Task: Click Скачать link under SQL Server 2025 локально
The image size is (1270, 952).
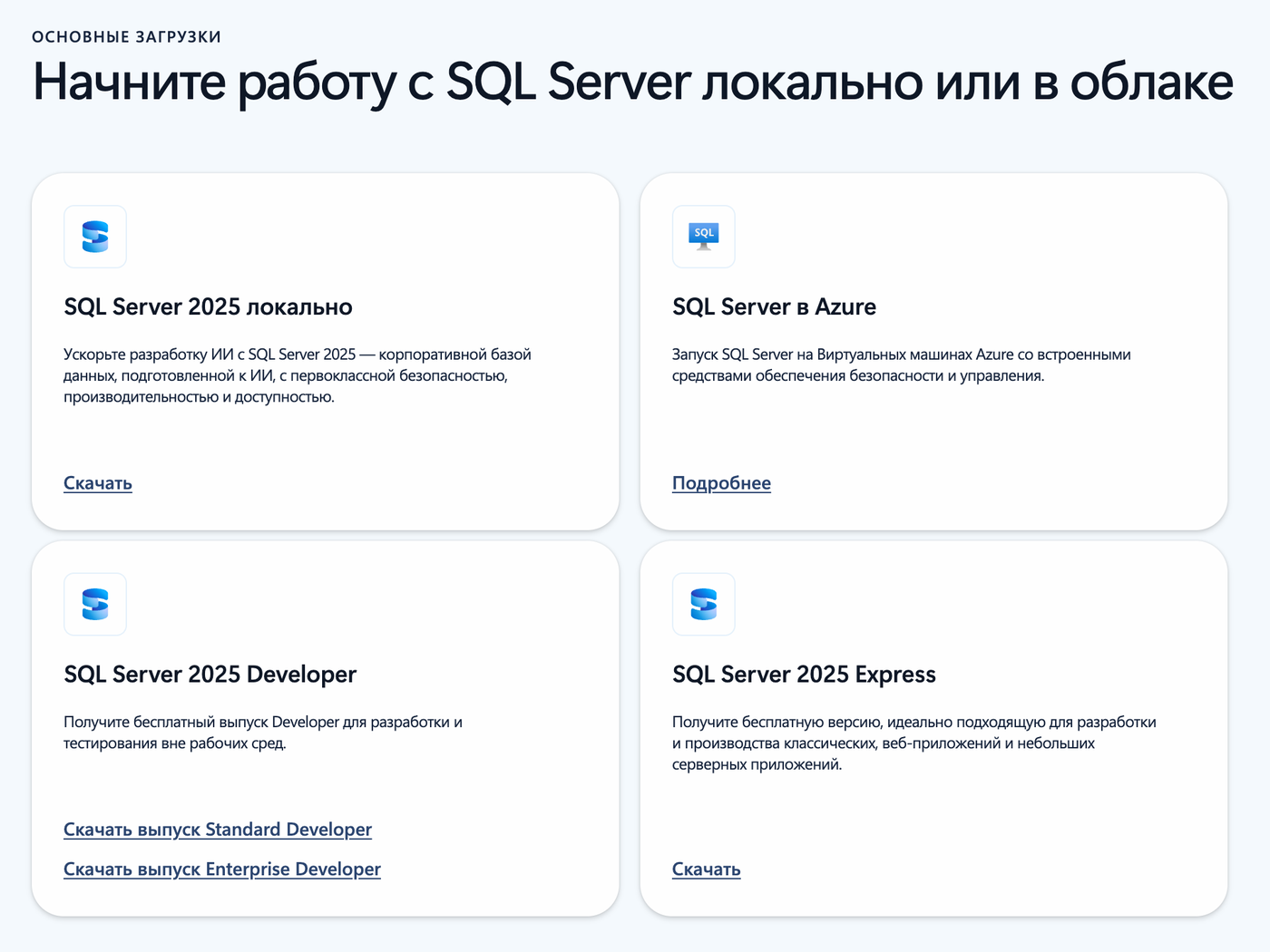Action: [x=98, y=483]
